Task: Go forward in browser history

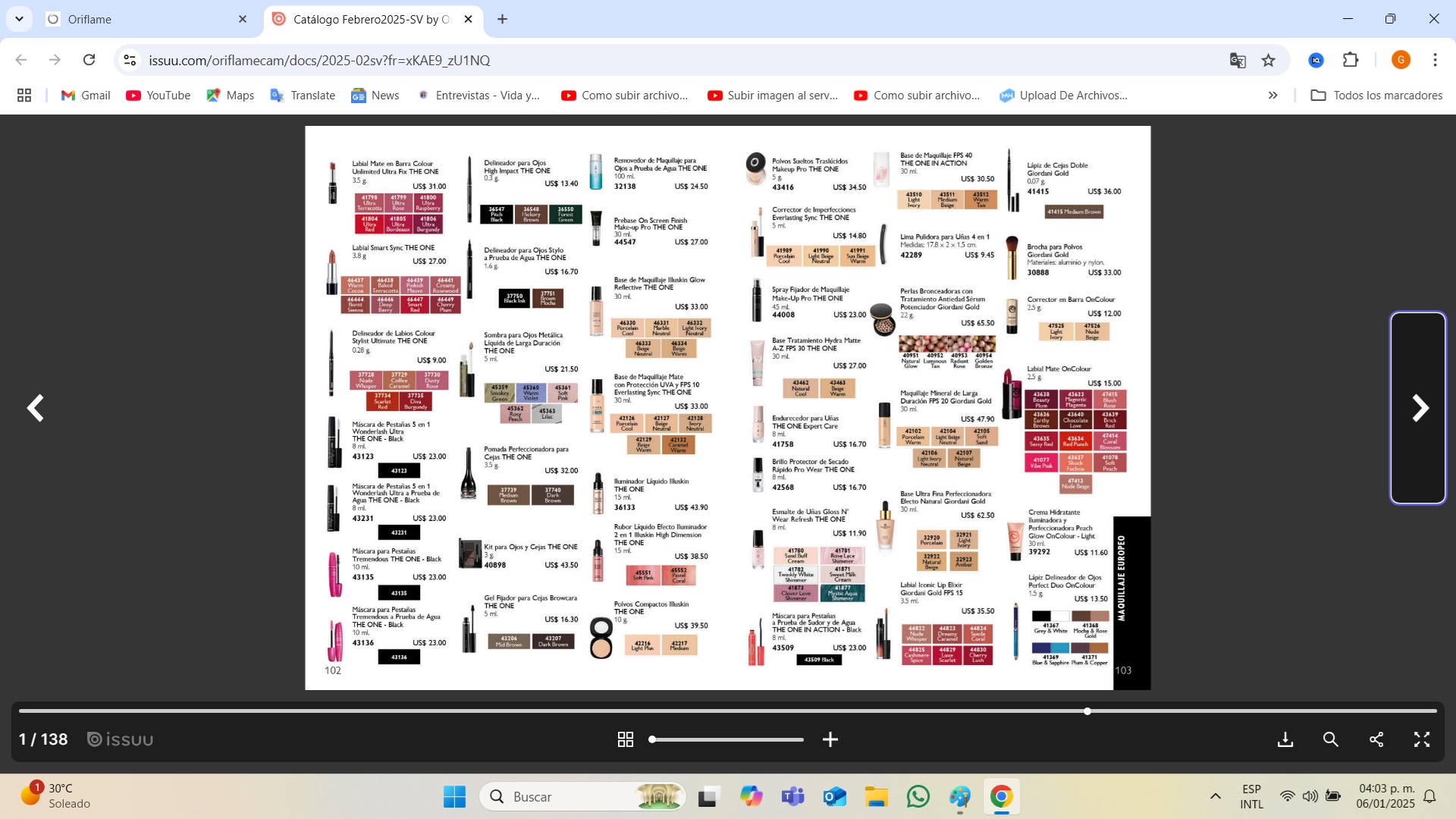Action: [55, 60]
